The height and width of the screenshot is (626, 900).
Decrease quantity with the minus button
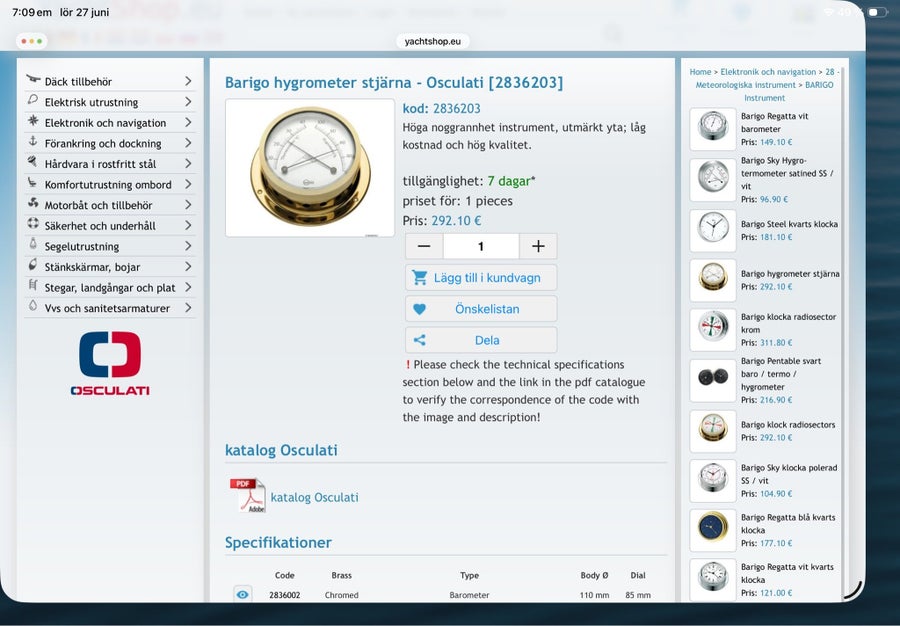click(x=424, y=246)
